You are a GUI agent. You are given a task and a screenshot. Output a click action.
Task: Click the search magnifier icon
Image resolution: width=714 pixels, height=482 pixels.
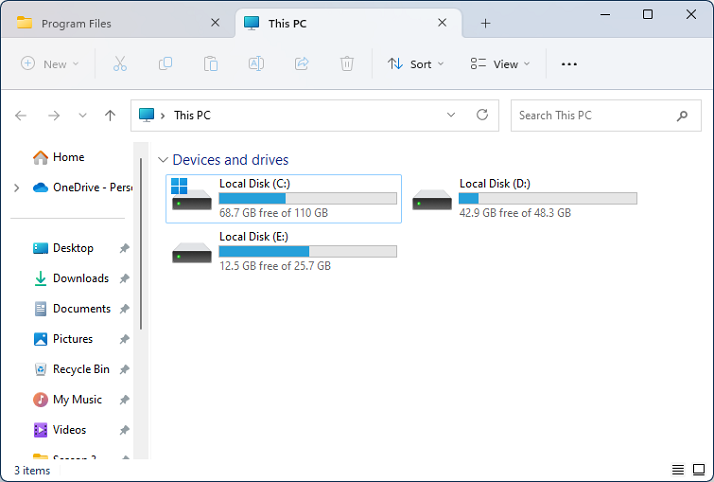pos(682,116)
